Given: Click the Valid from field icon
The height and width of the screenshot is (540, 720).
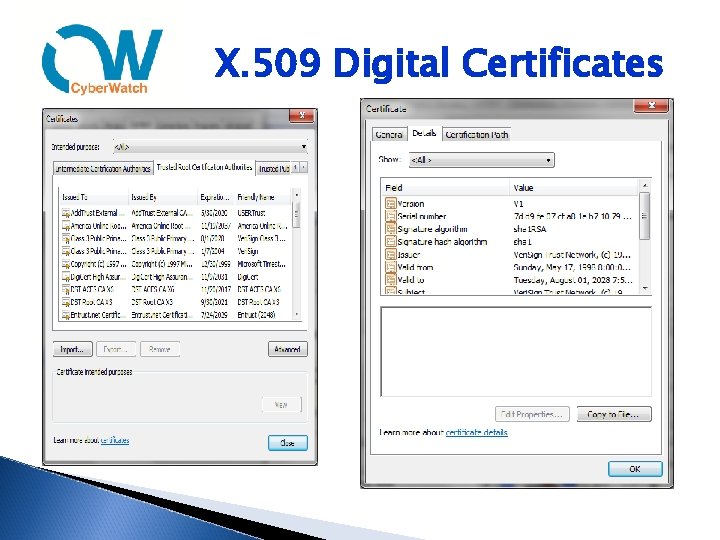Looking at the screenshot, I should pyautogui.click(x=390, y=267).
